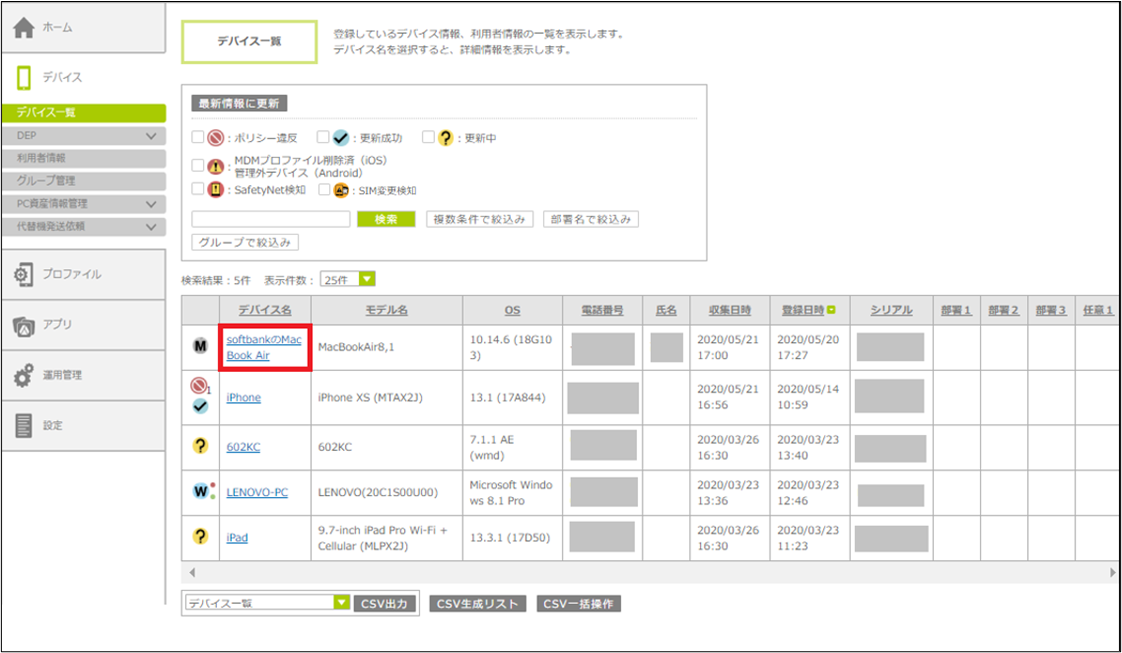
Task: Toggle the update success (更新成功) checkbox
Action: [323, 138]
